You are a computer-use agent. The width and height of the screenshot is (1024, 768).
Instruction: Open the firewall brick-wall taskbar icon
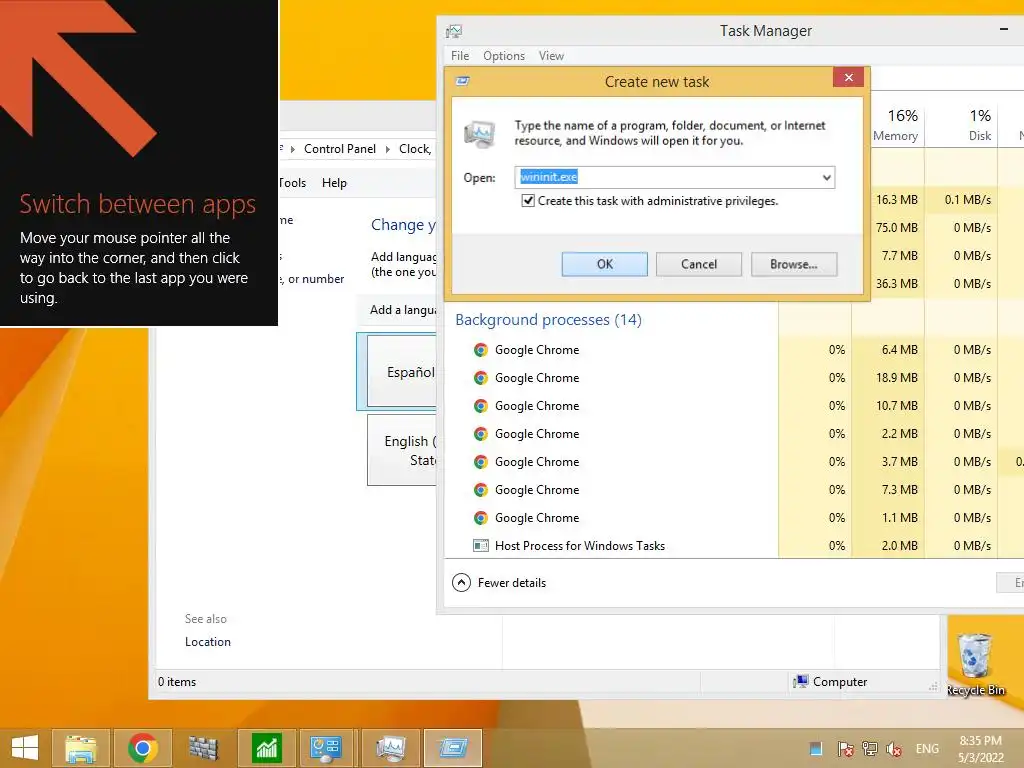[203, 748]
